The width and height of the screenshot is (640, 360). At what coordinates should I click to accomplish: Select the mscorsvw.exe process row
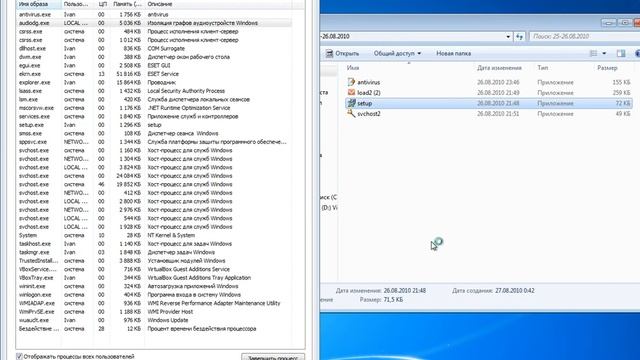(154, 108)
